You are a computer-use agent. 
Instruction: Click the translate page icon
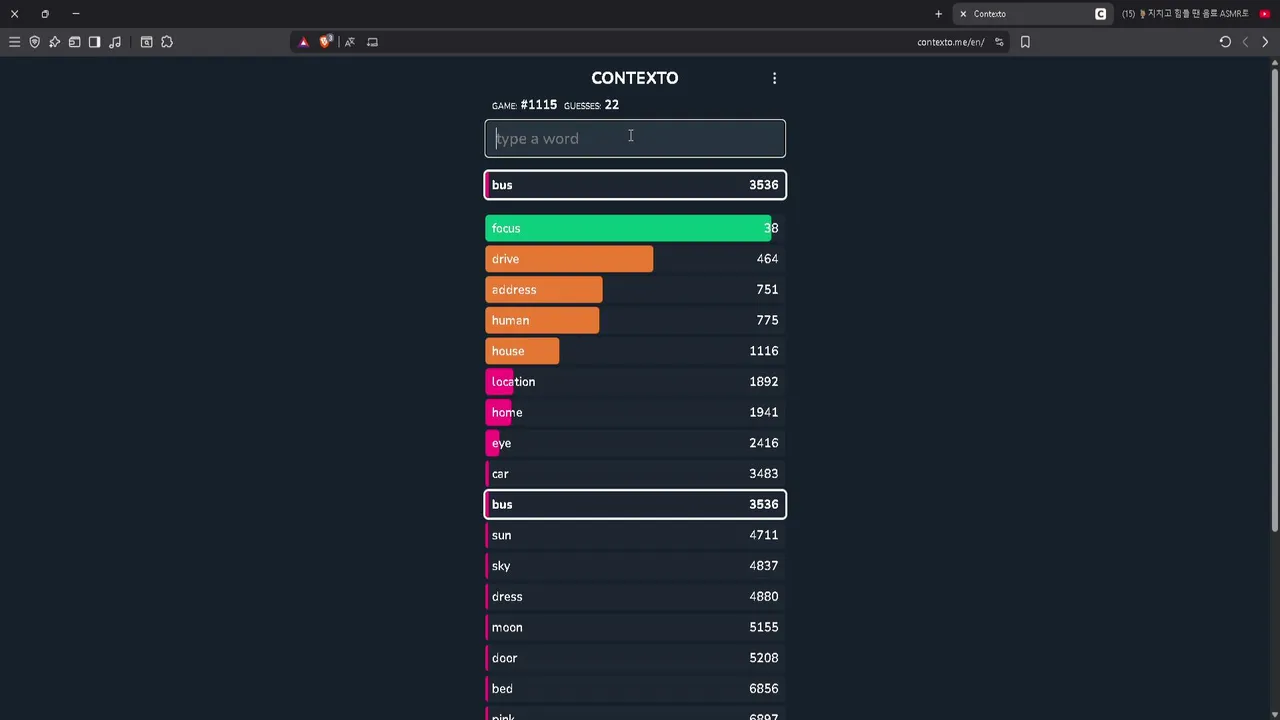point(349,42)
